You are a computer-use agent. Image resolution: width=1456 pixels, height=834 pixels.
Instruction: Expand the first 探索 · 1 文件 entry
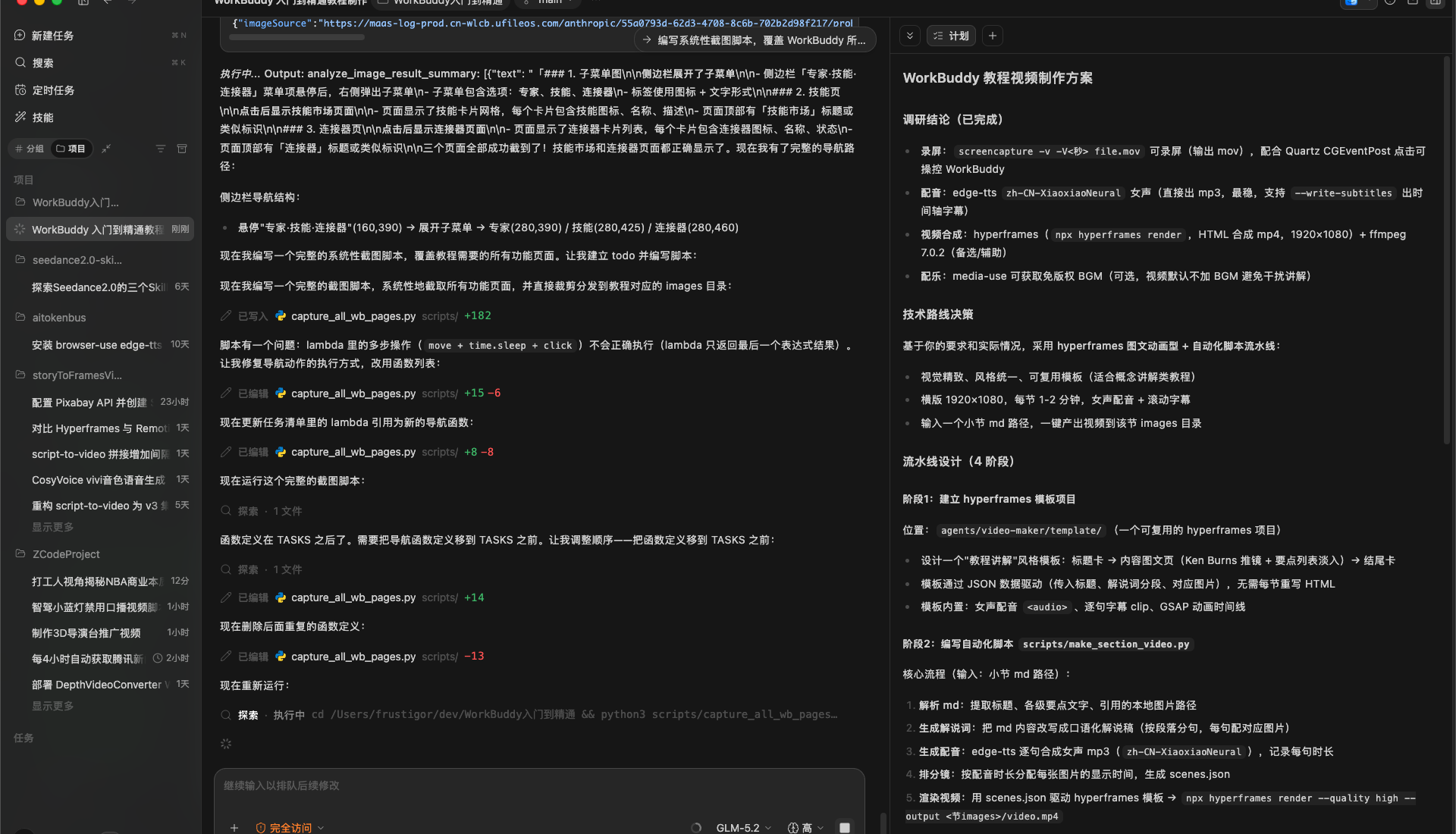(261, 511)
